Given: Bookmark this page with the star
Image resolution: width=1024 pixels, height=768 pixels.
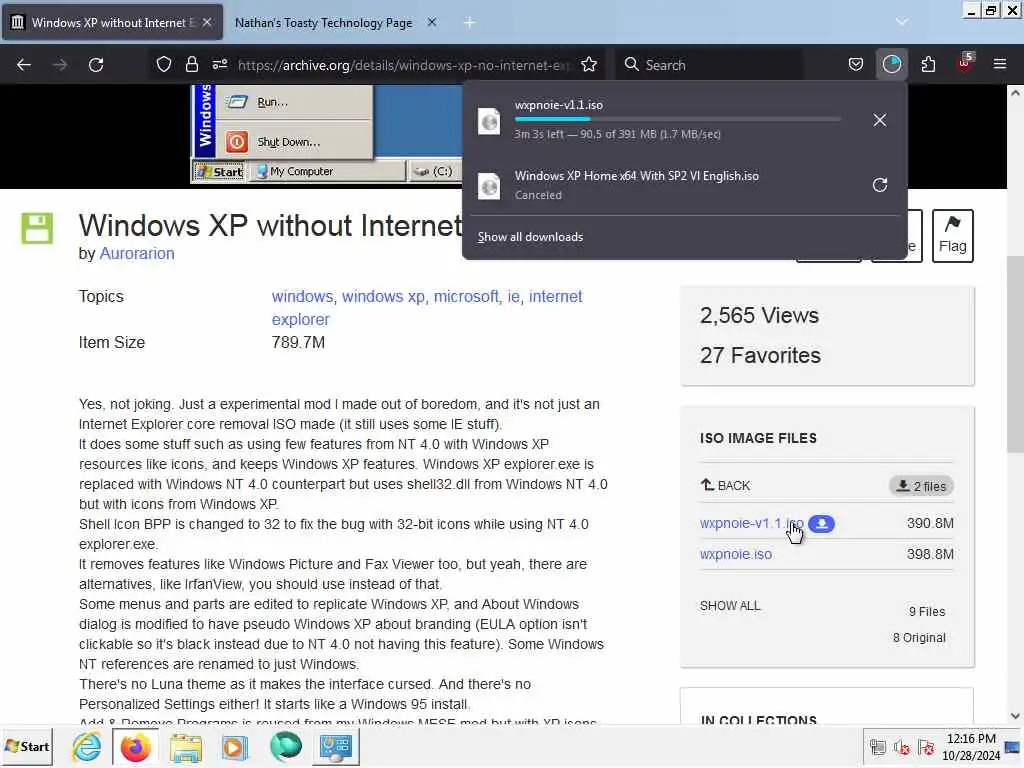Looking at the screenshot, I should tap(589, 65).
